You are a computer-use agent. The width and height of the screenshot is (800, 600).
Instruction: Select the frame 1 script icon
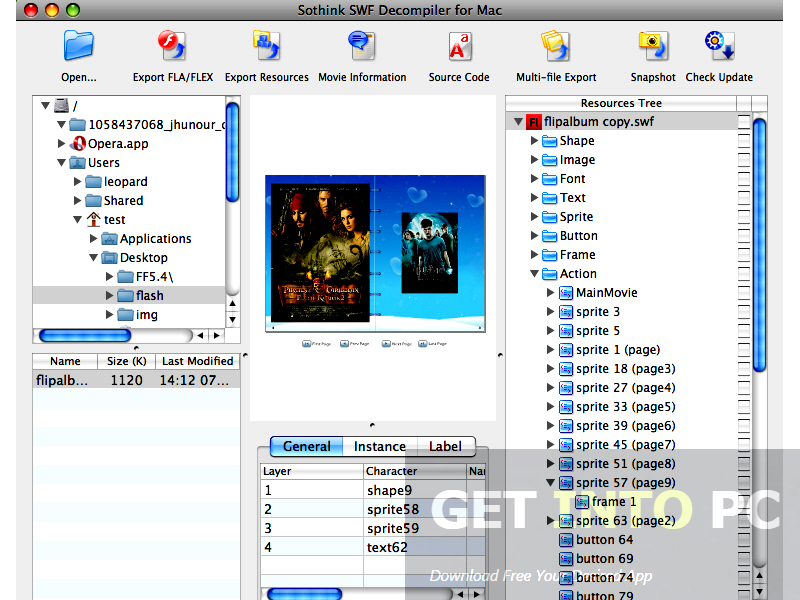coord(582,502)
